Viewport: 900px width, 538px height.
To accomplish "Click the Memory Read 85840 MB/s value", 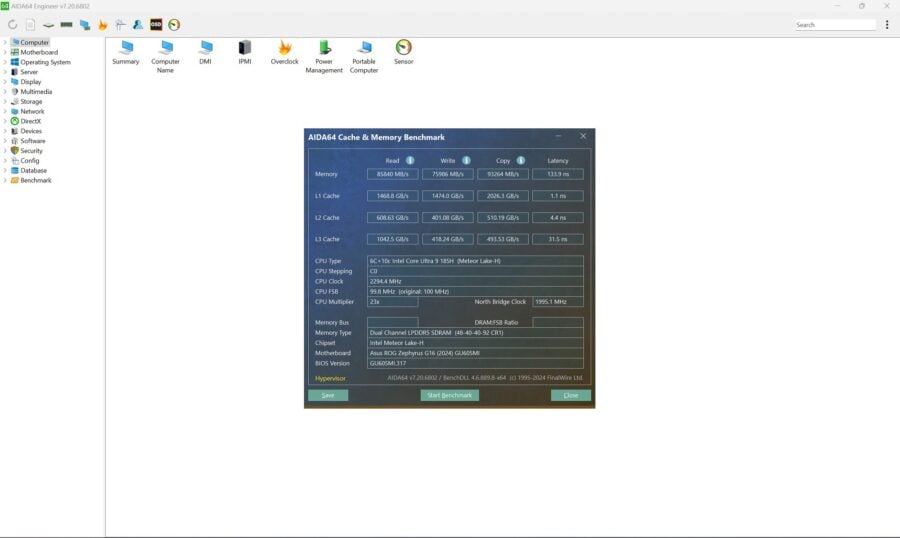I will (393, 174).
